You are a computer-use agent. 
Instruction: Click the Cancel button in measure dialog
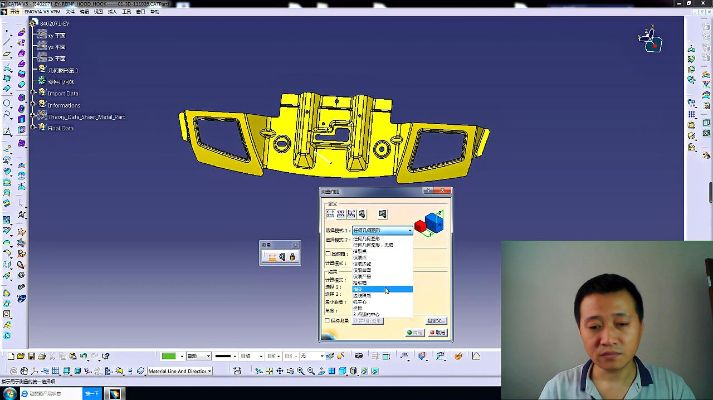coord(437,333)
